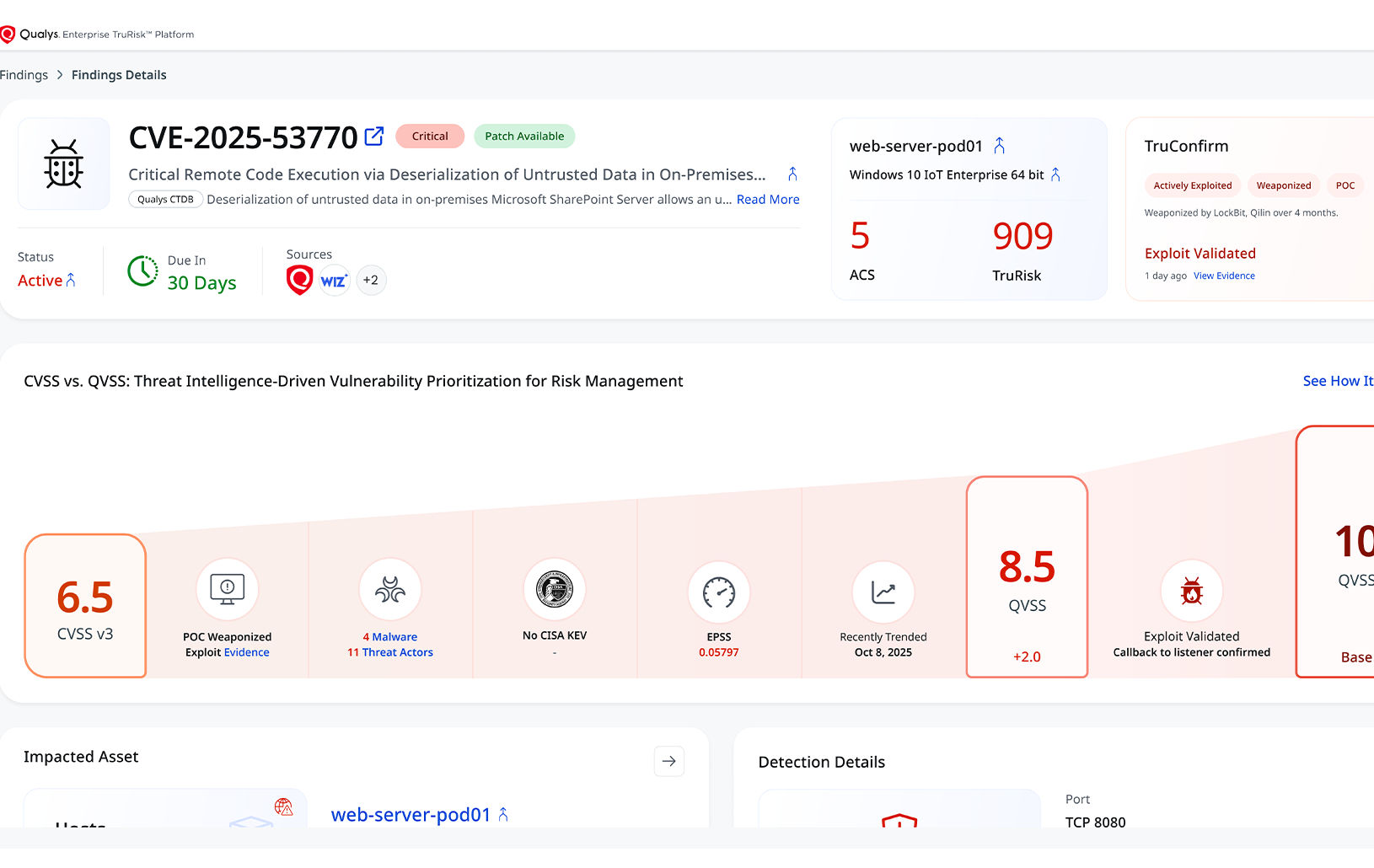Click the CISA KEV seal icon
The width and height of the screenshot is (1374, 868).
coord(555,589)
